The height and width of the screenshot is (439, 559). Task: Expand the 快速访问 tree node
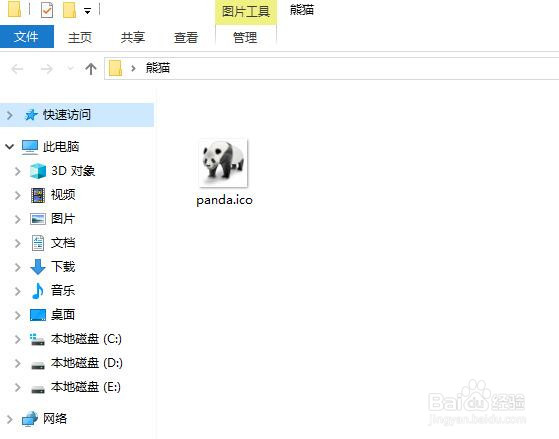pyautogui.click(x=10, y=115)
